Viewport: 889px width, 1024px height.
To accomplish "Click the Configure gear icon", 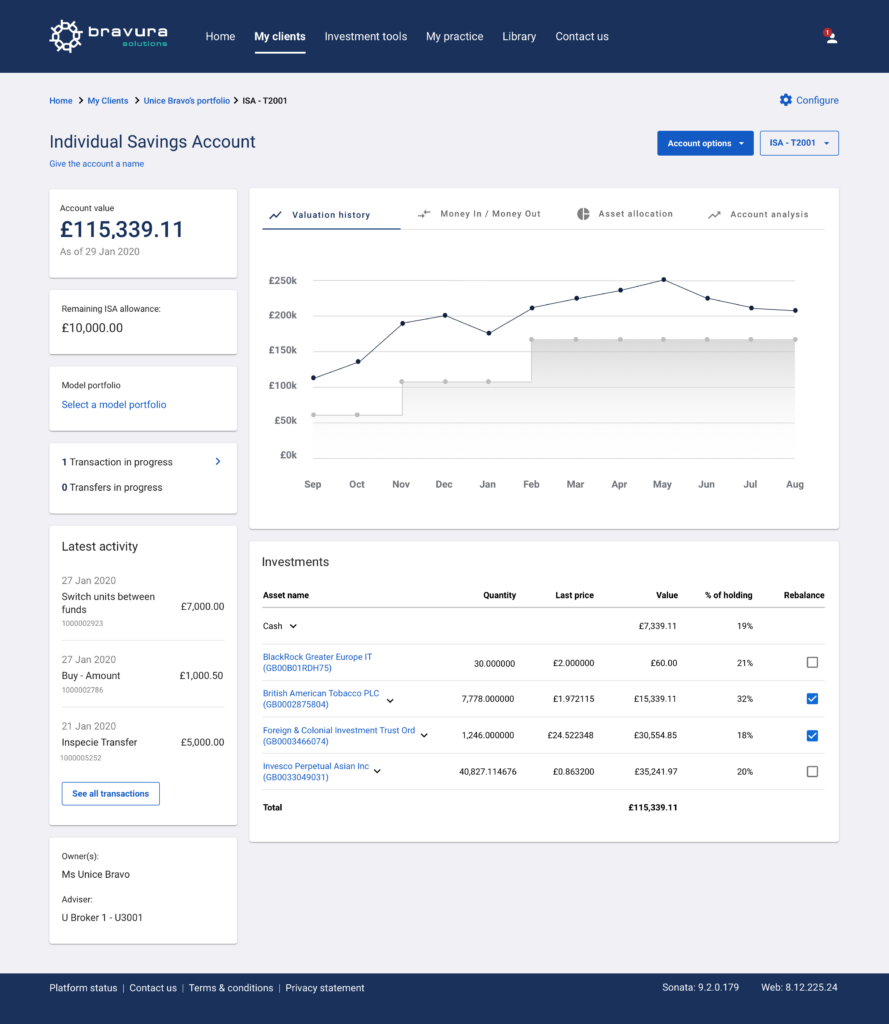I will click(785, 100).
